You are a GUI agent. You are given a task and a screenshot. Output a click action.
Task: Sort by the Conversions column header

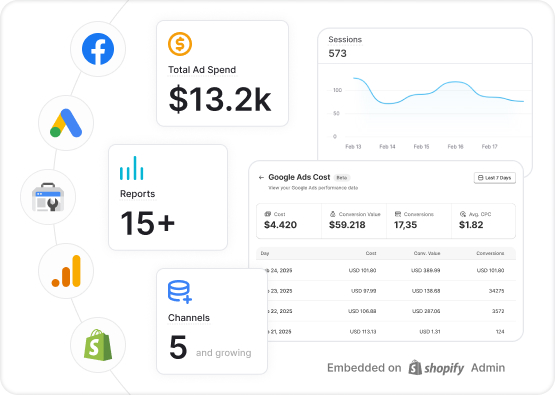click(490, 253)
